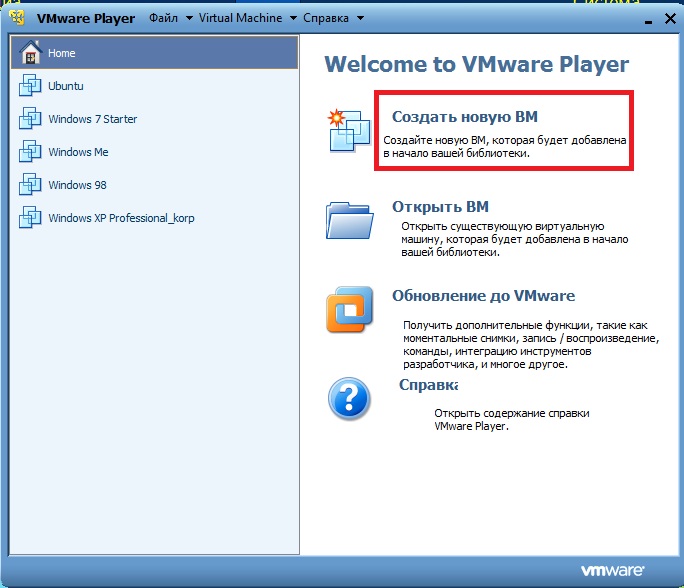Click the Windows 98 VM icon
The width and height of the screenshot is (684, 588).
click(30, 184)
